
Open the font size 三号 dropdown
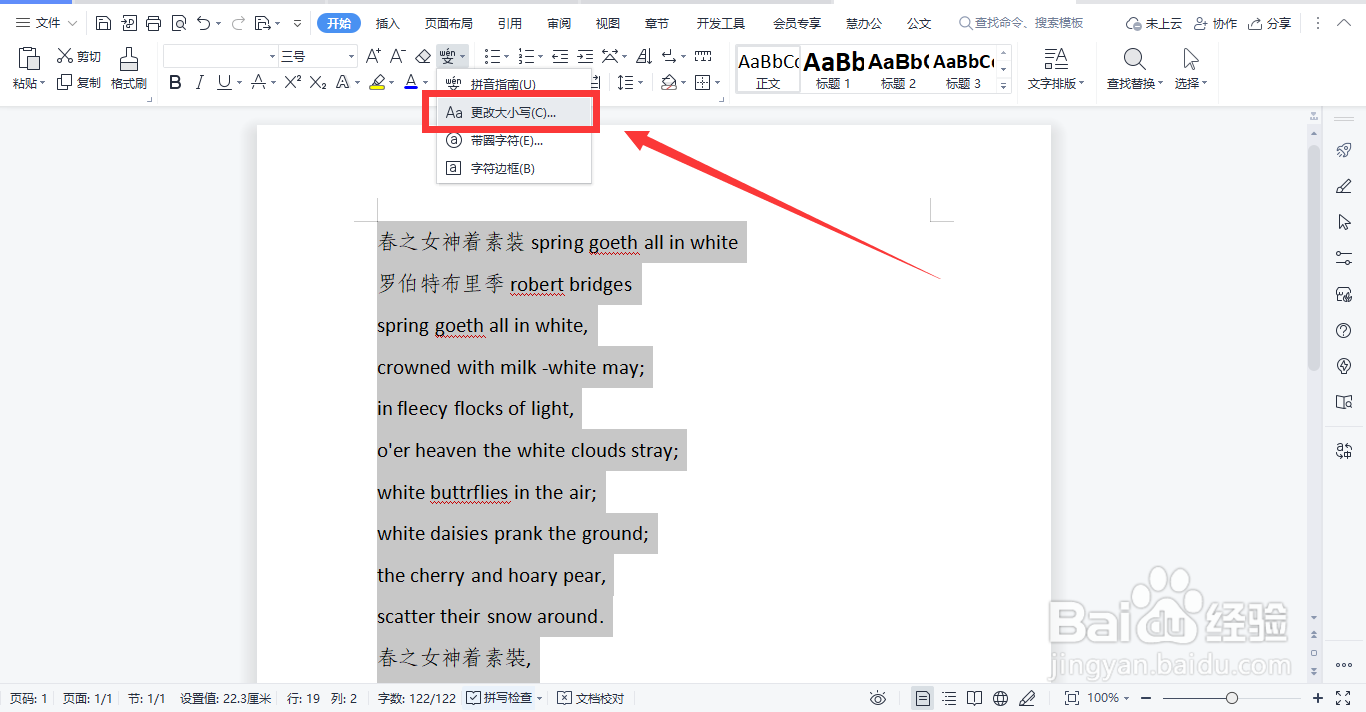(x=350, y=57)
